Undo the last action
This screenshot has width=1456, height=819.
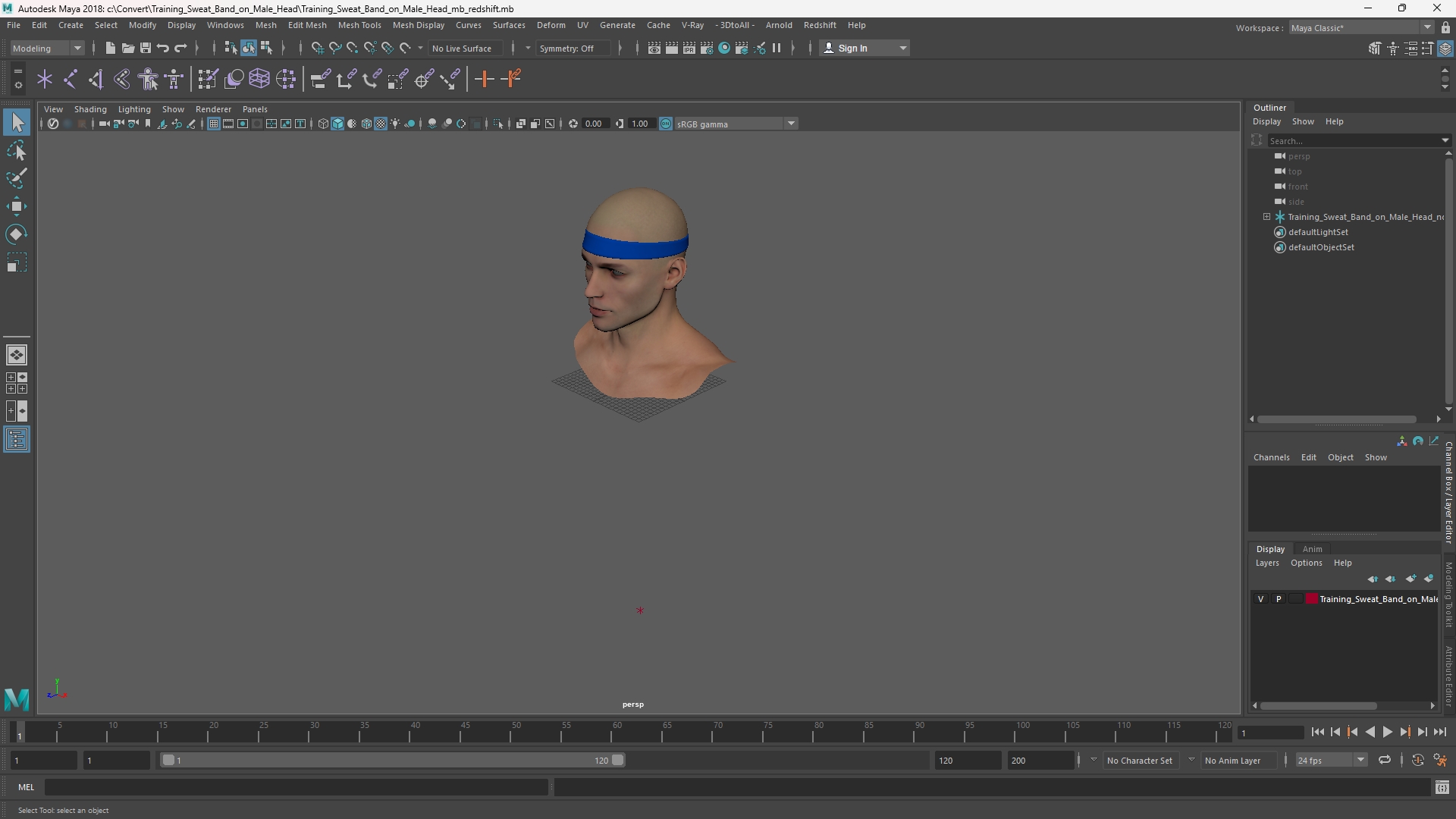point(162,48)
